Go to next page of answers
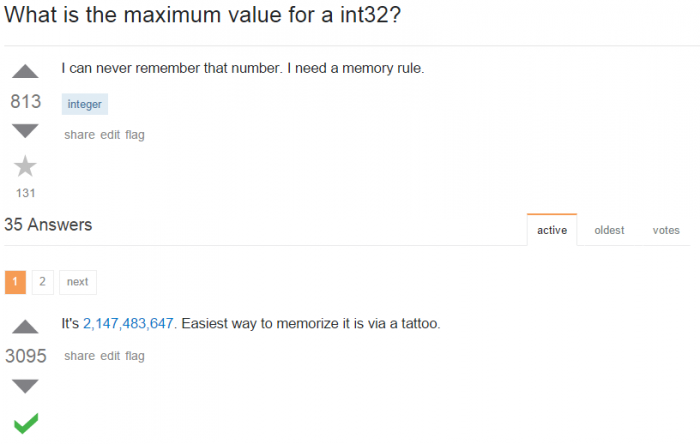Image resolution: width=700 pixels, height=444 pixels. pos(78,282)
